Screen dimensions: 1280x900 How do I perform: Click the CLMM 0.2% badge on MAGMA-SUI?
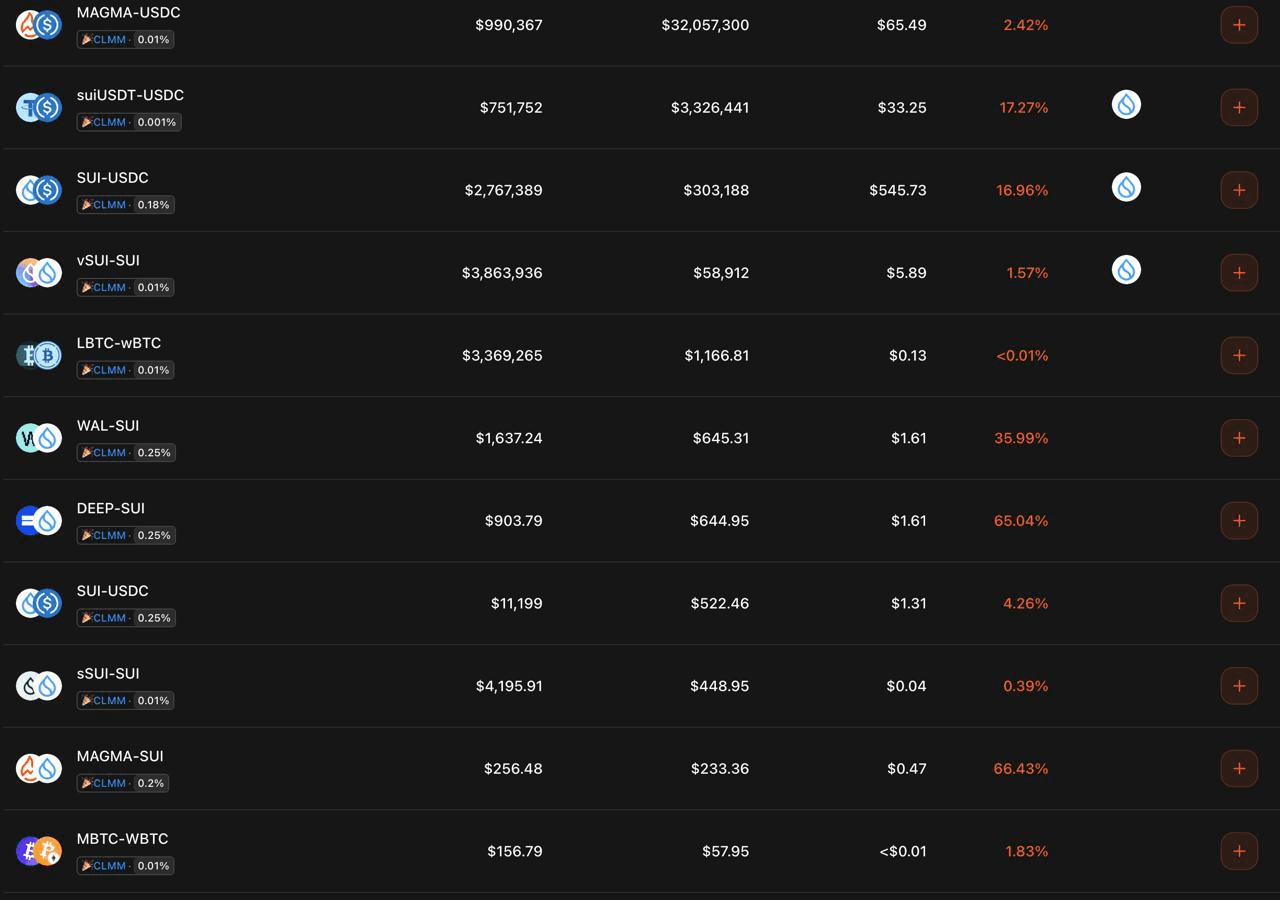[x=123, y=783]
